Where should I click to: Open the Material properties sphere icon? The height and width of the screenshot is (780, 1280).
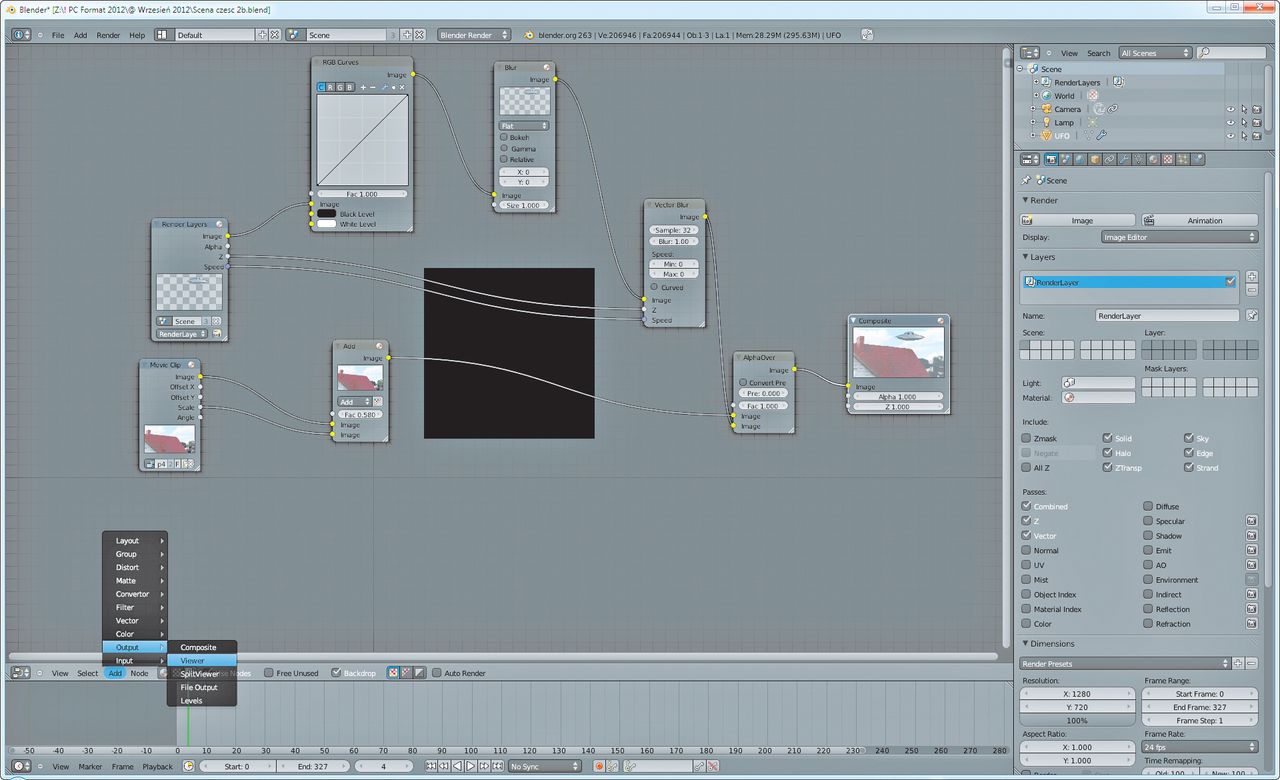[x=1153, y=159]
